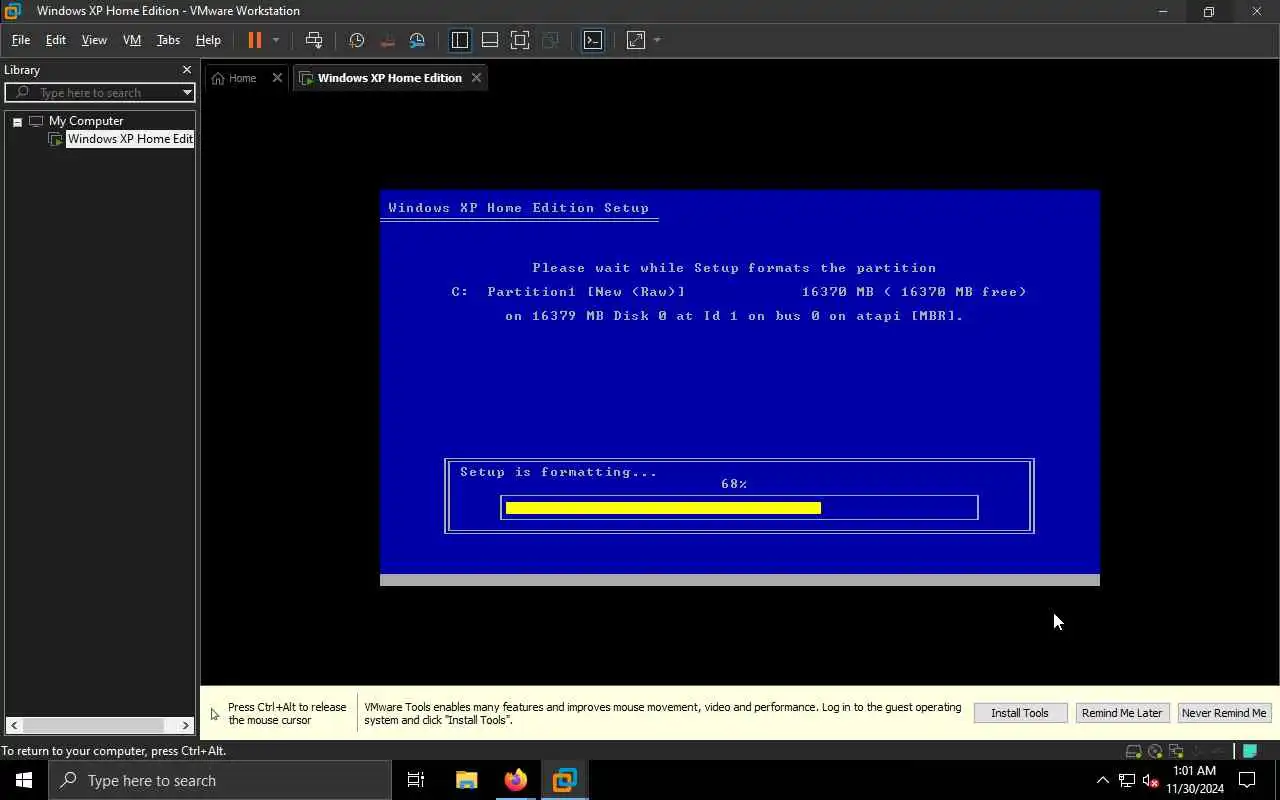Open the Windows Start menu
Image resolution: width=1280 pixels, height=800 pixels.
24,780
